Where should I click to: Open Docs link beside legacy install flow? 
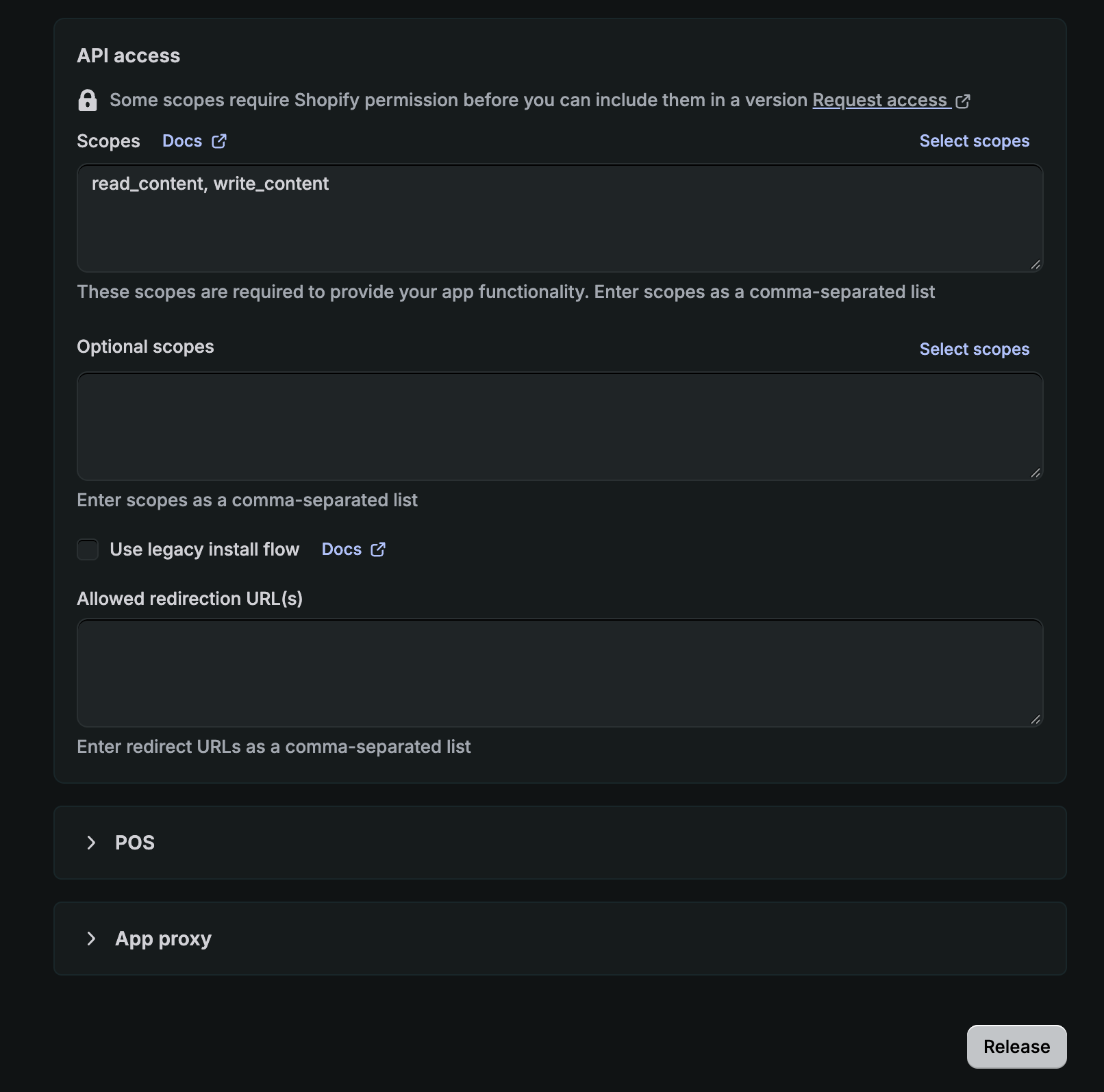coord(342,549)
